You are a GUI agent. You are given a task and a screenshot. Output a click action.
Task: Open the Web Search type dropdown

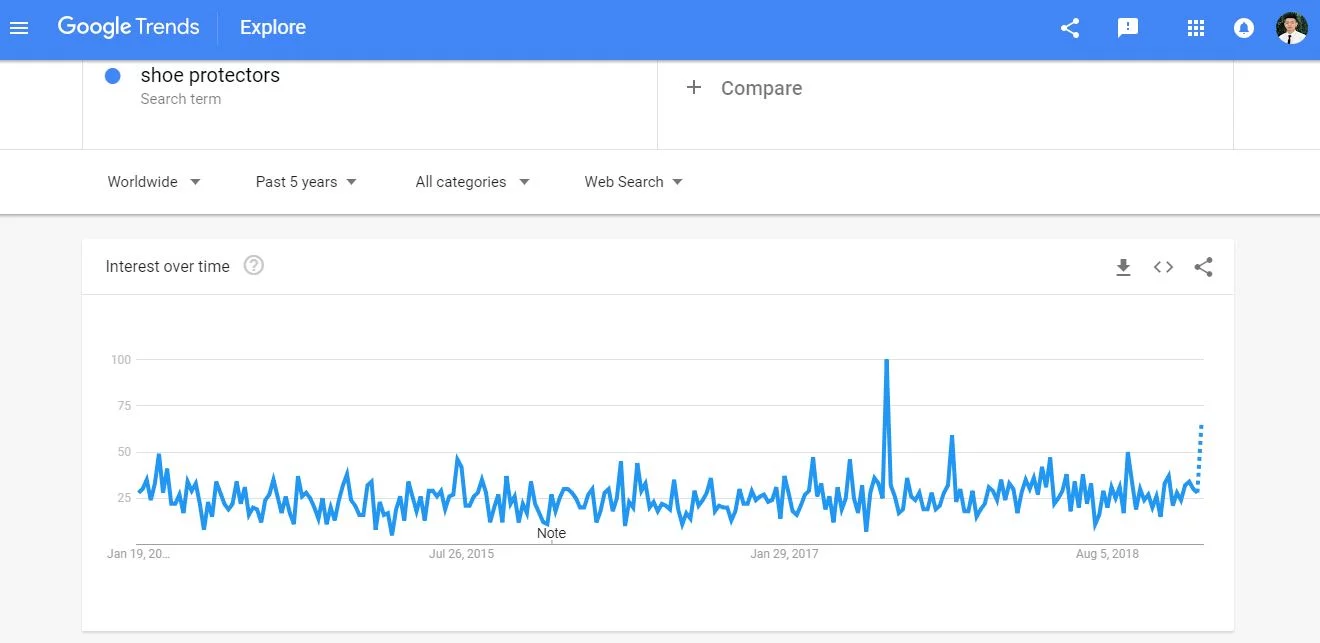pos(634,182)
